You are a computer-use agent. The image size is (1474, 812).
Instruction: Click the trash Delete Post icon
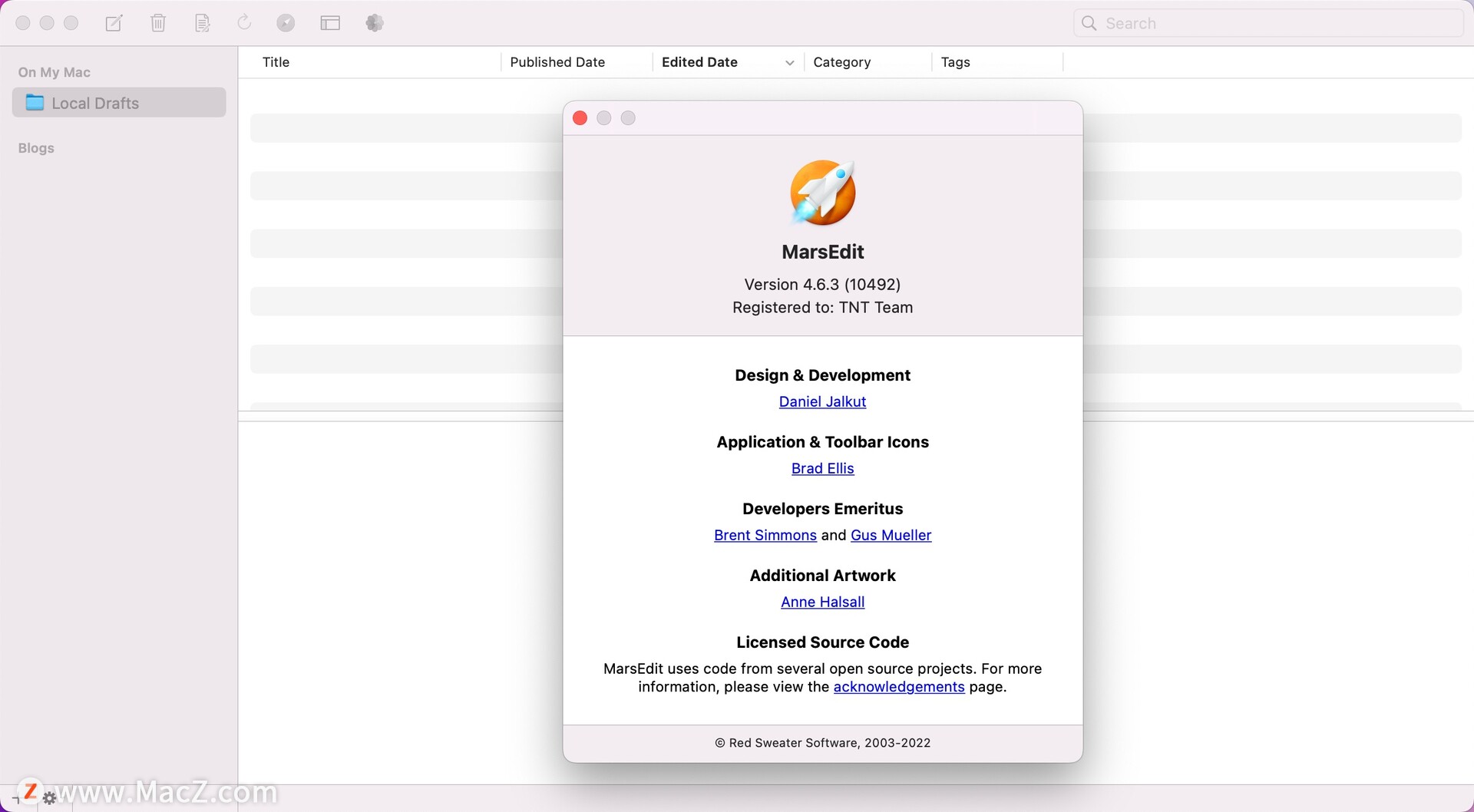coord(158,23)
